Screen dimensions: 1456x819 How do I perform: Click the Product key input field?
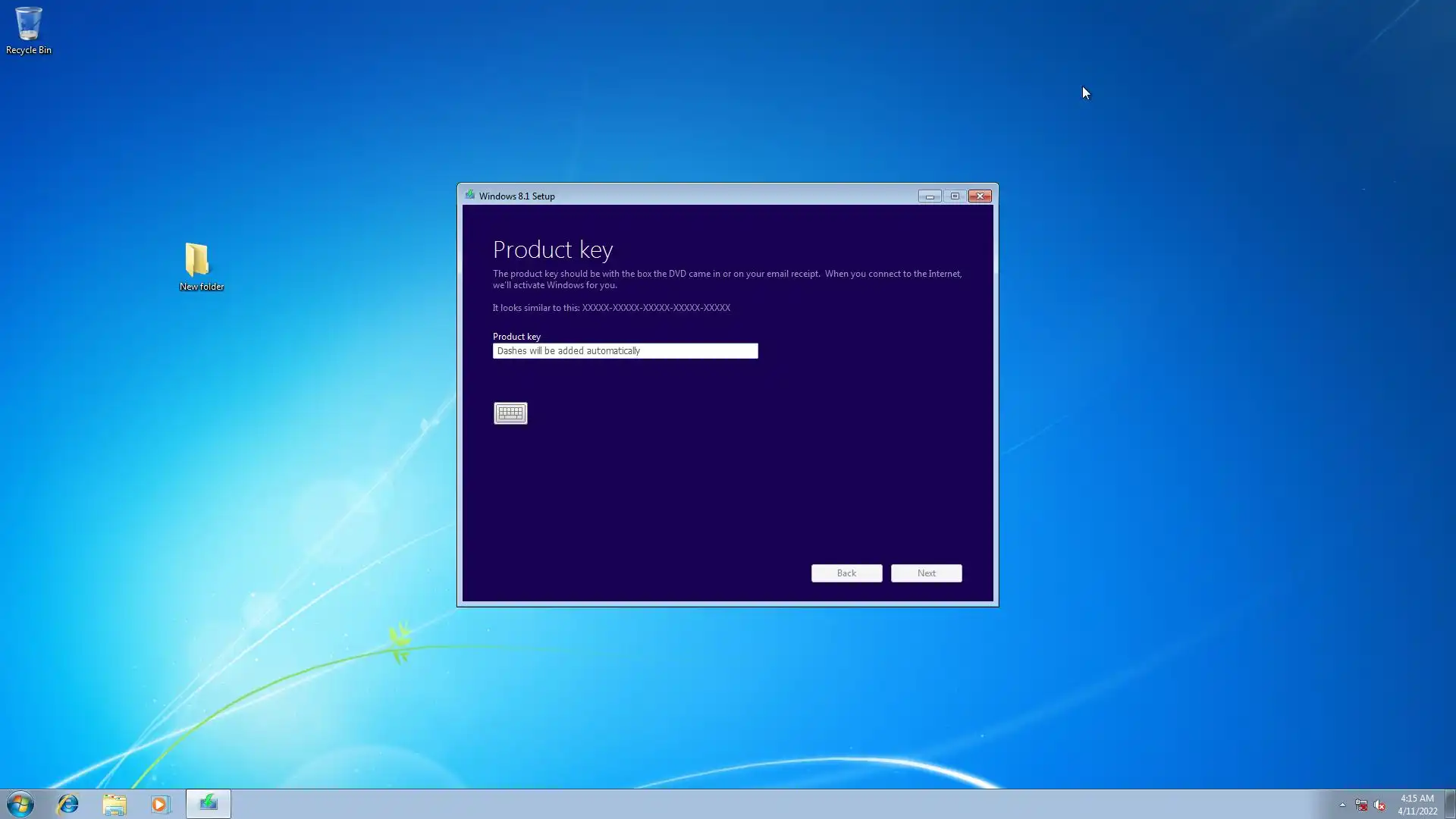point(625,351)
